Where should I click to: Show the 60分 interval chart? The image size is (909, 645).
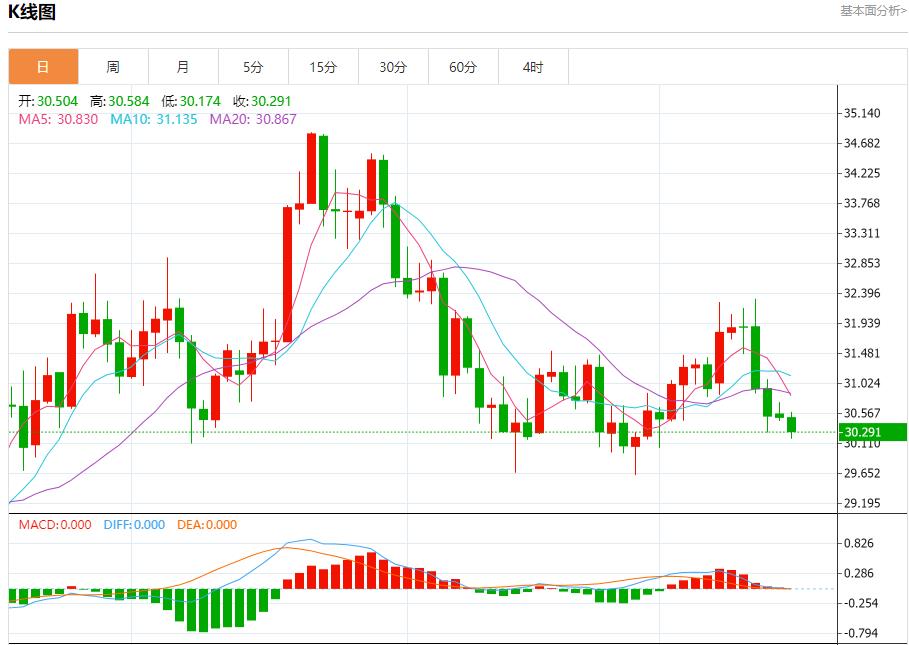click(463, 67)
